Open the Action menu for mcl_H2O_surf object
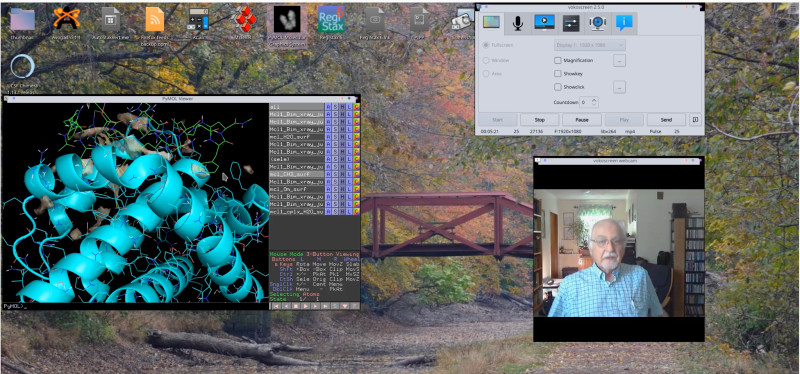This screenshot has width=800, height=374. click(x=329, y=137)
